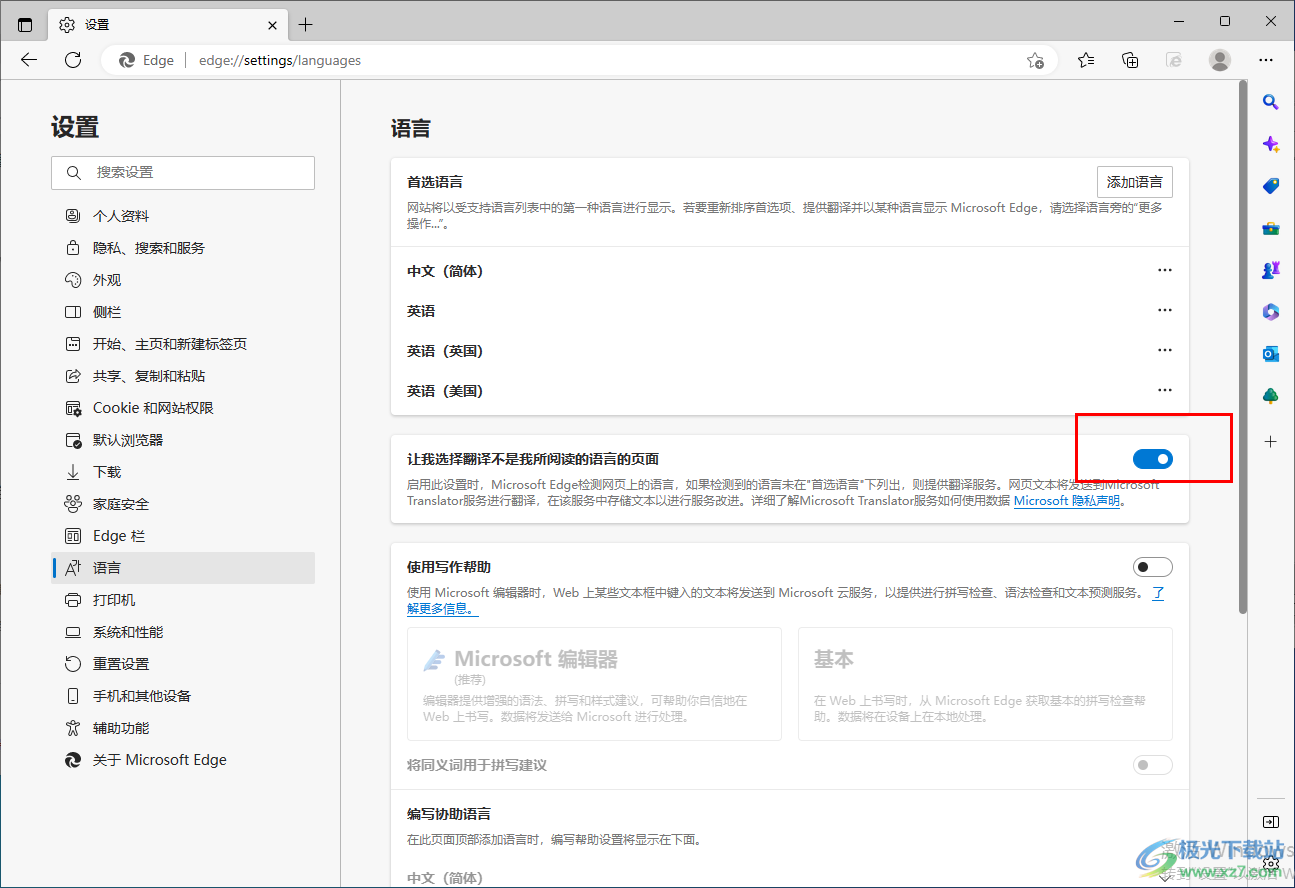The height and width of the screenshot is (888, 1295).
Task: Open 打印机 settings
Action: pos(183,600)
